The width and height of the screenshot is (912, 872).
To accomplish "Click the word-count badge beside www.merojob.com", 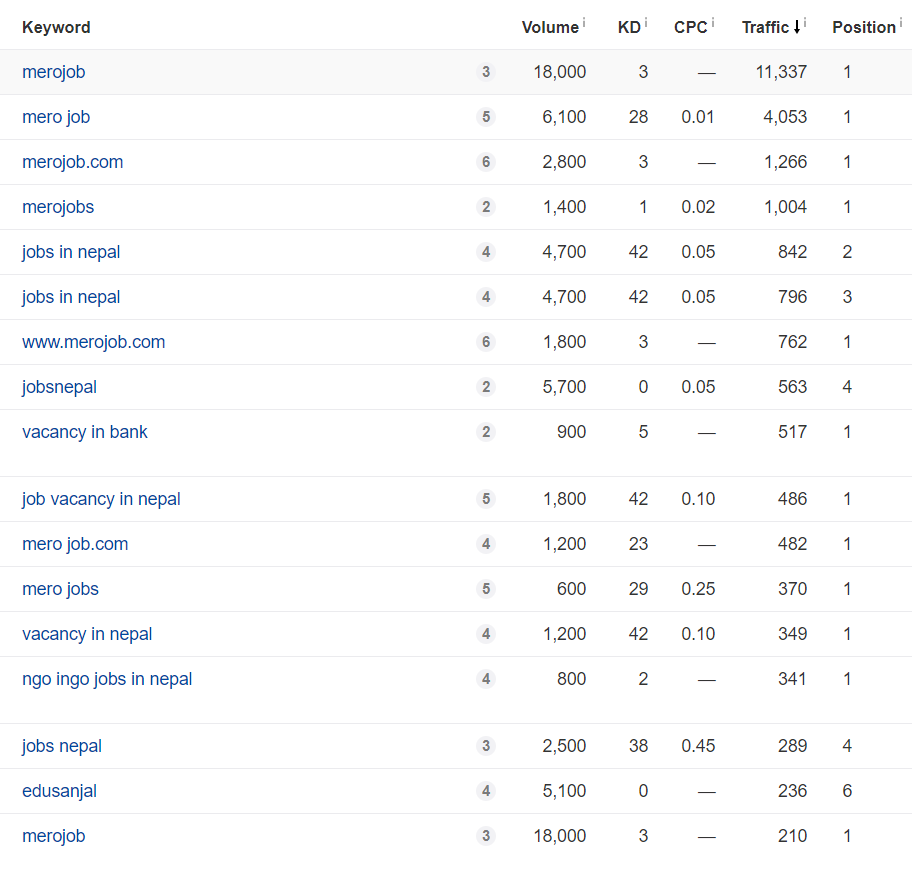I will [x=486, y=342].
